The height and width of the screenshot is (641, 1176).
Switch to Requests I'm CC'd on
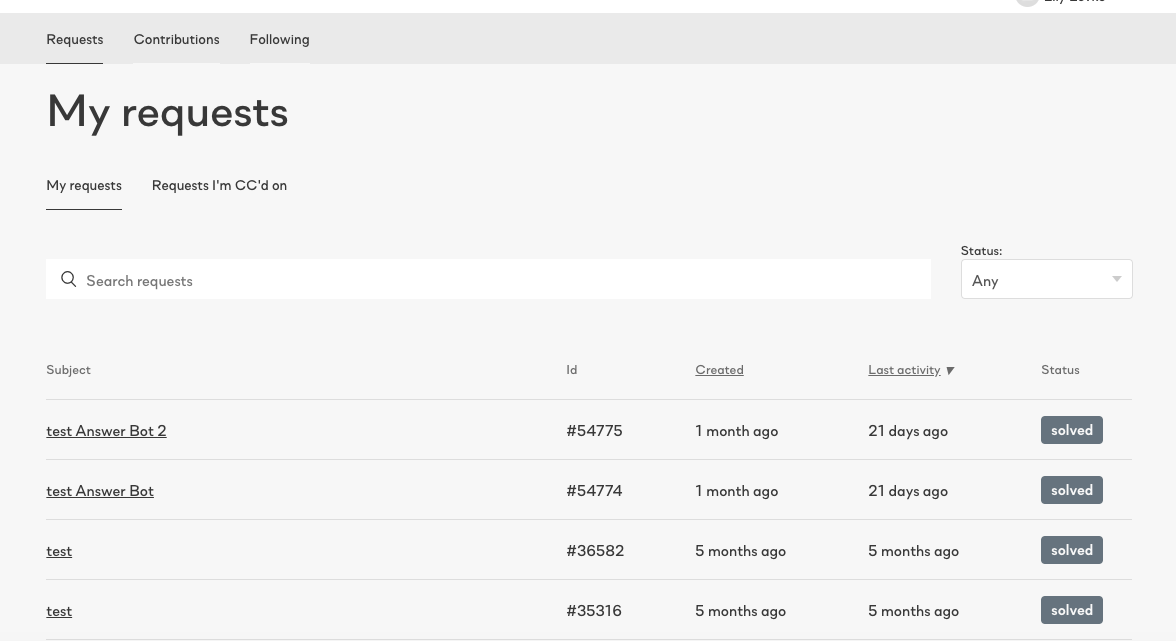pyautogui.click(x=219, y=185)
